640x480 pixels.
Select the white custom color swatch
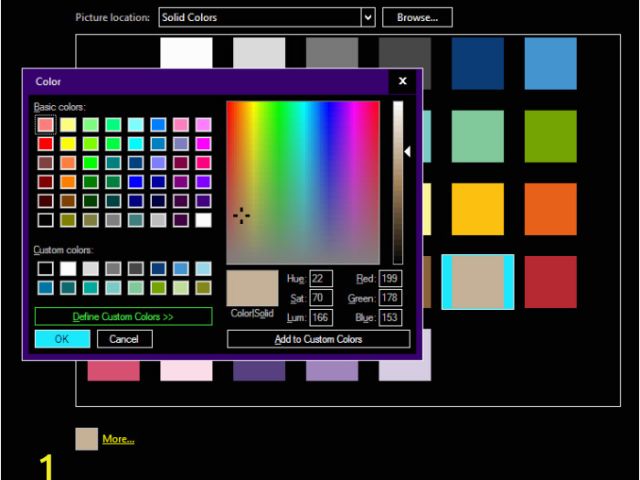click(68, 268)
